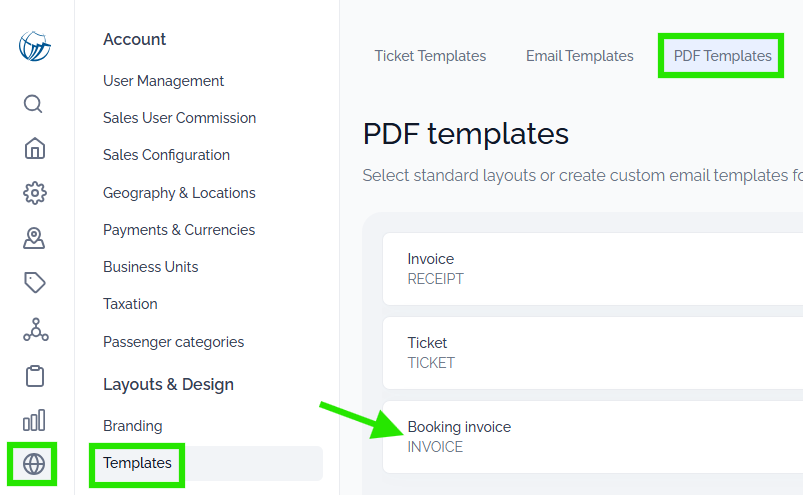The image size is (803, 495).
Task: Click the globe logo at top of sidebar
Action: coord(34,46)
